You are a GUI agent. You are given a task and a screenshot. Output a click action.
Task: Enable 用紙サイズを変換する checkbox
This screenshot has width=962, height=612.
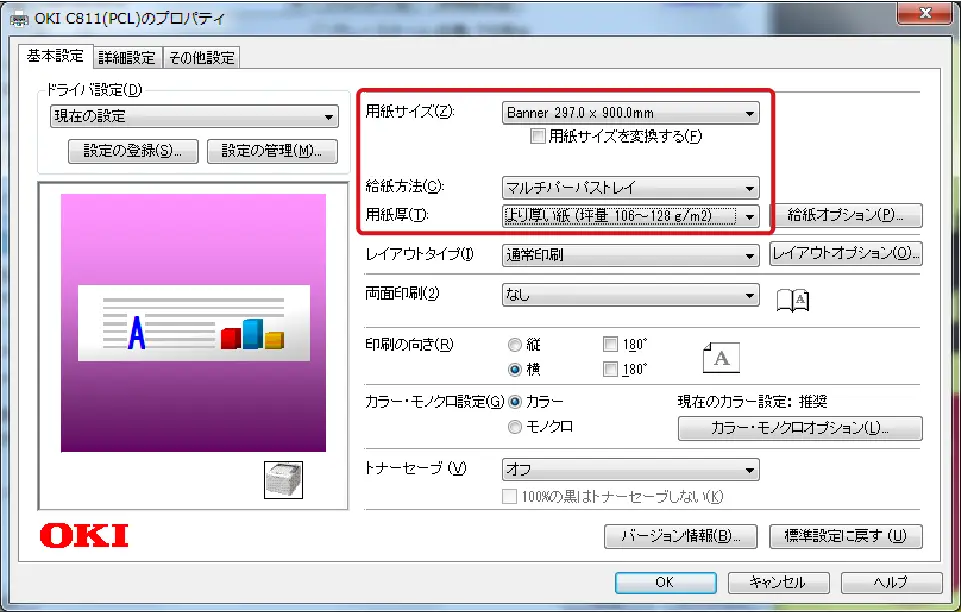click(x=537, y=136)
